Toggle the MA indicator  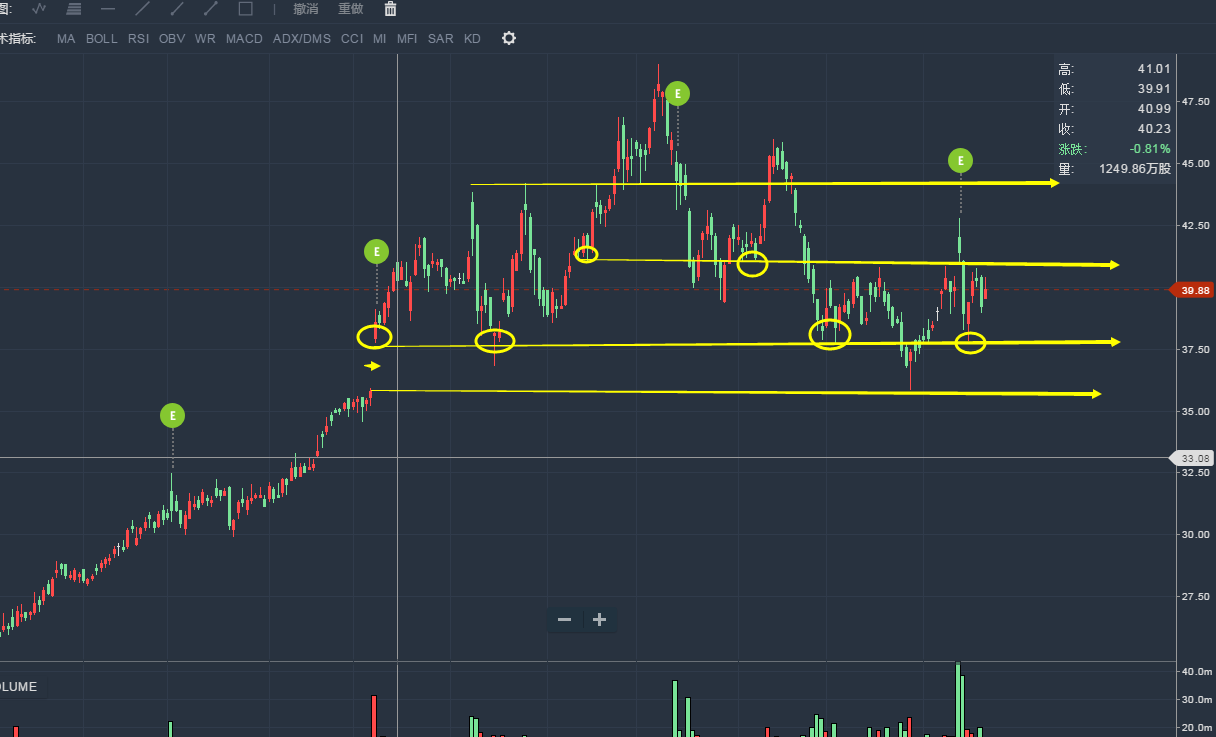66,39
